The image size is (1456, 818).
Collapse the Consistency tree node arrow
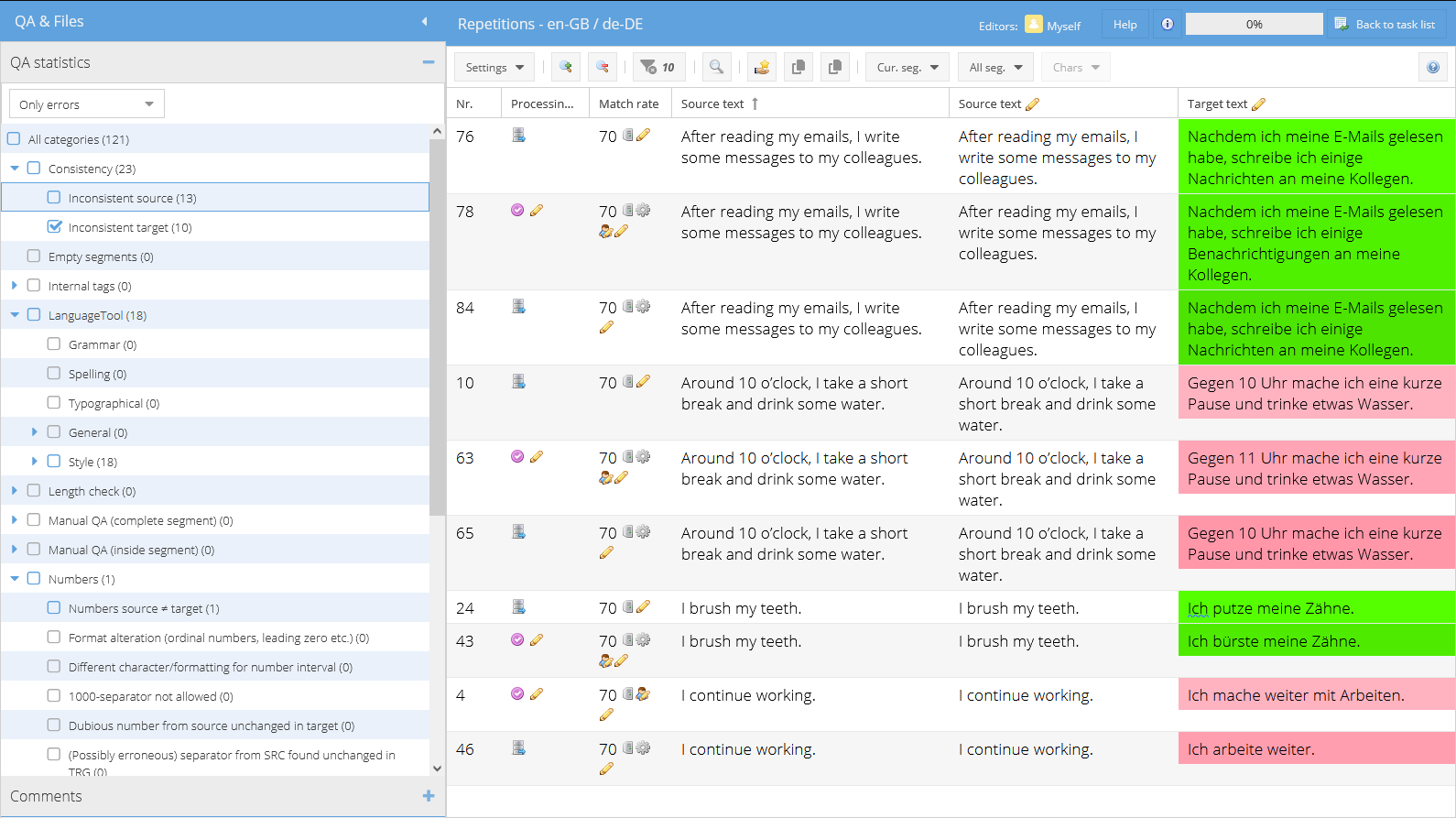(x=15, y=168)
